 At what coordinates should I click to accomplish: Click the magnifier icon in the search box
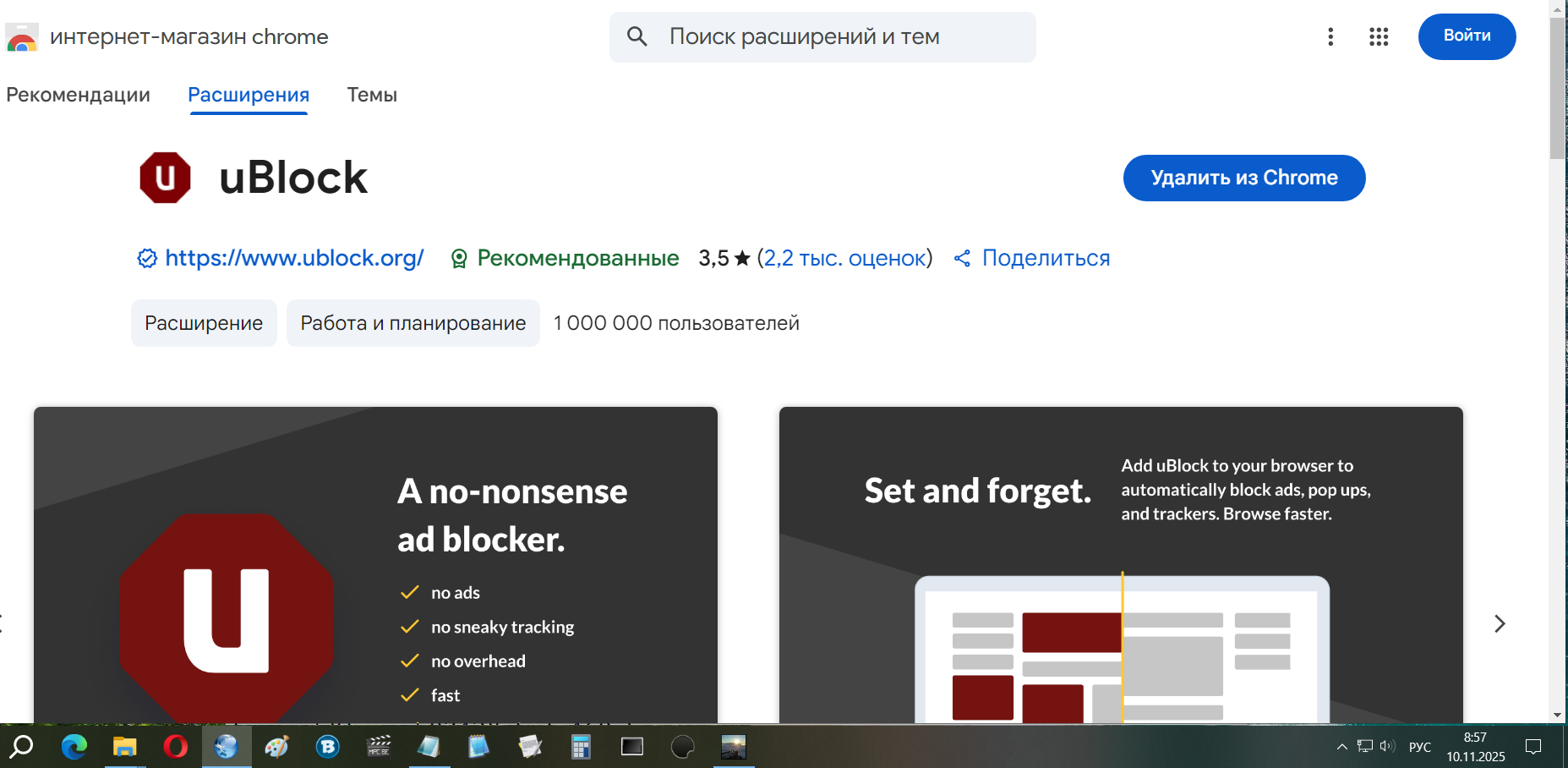[636, 36]
